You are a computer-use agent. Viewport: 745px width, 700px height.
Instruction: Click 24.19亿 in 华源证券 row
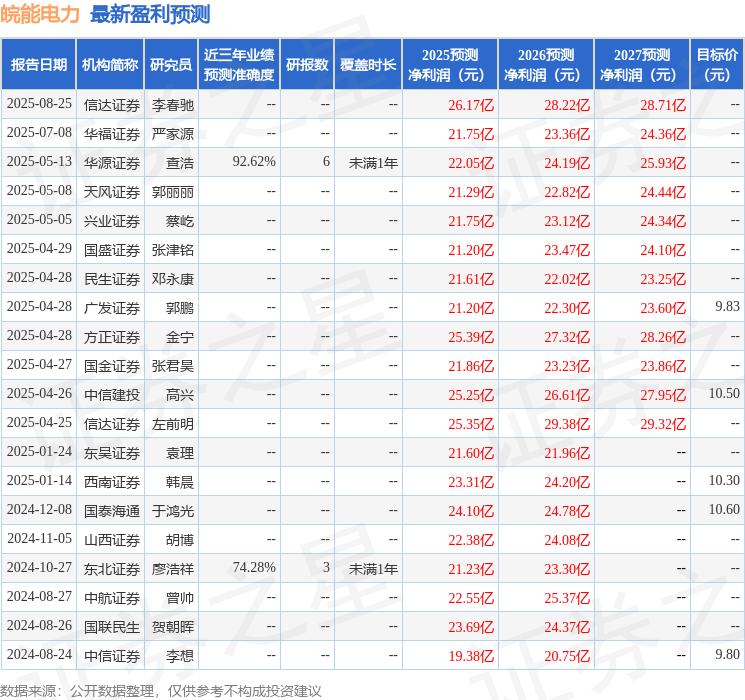pos(567,163)
